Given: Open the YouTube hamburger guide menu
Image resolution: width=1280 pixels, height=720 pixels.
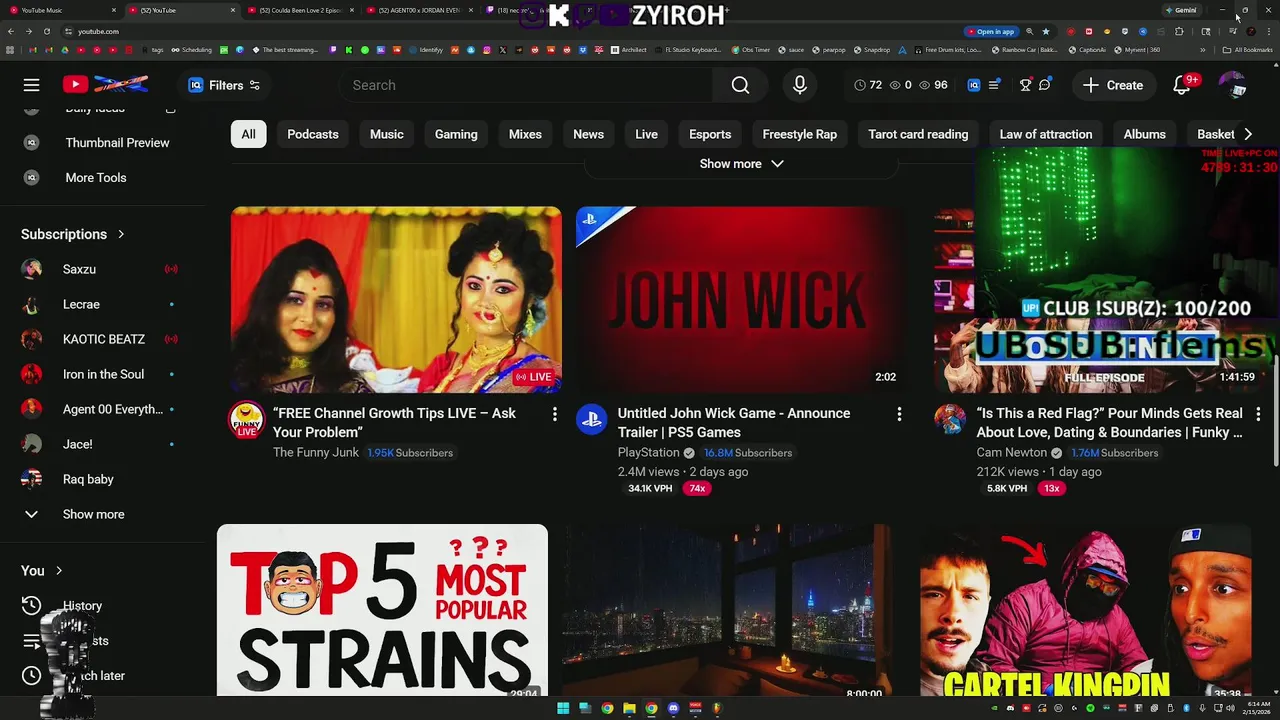Looking at the screenshot, I should [x=32, y=85].
